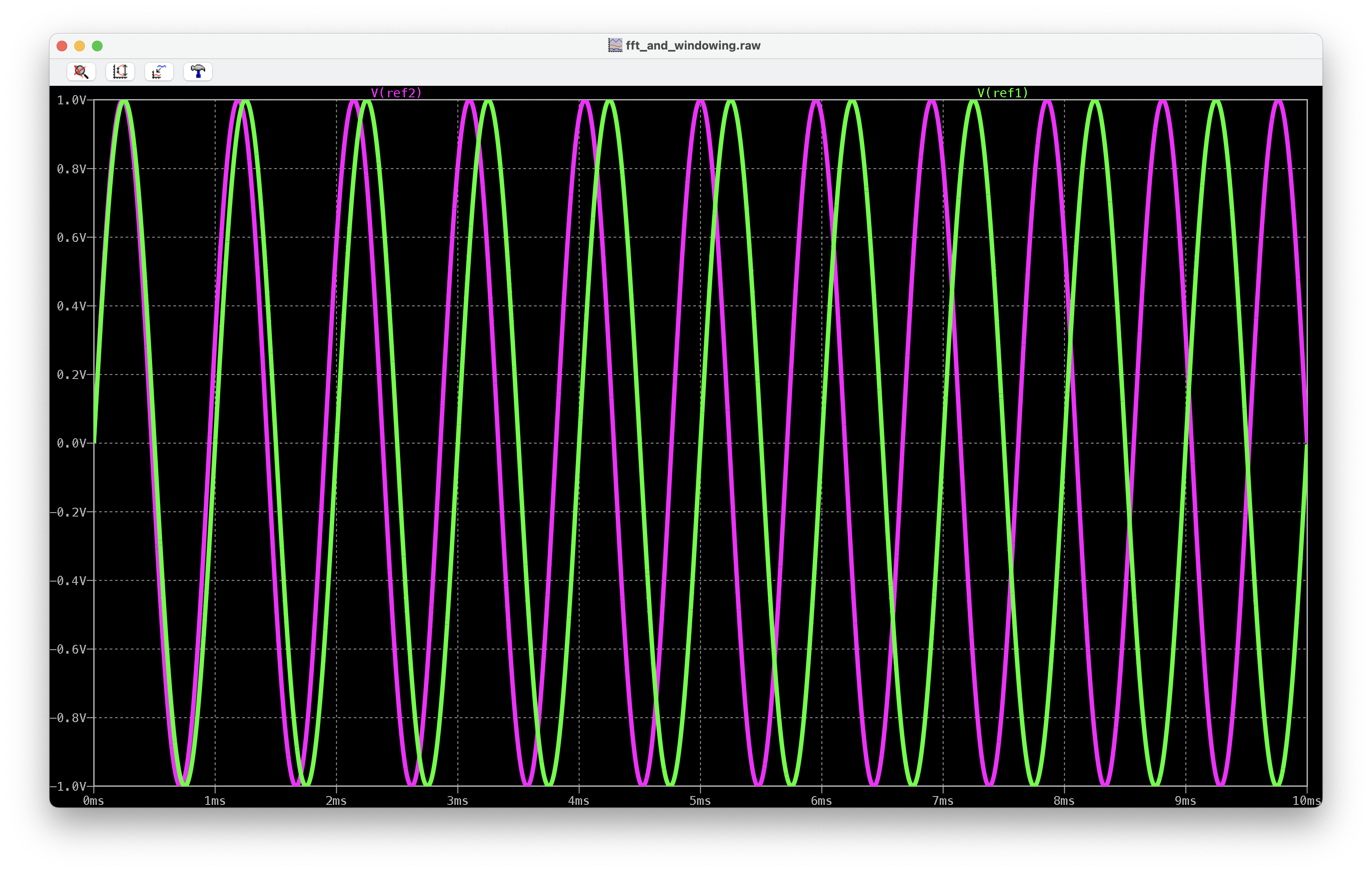Open the Control Panel hammer icon
The image size is (1372, 873).
pyautogui.click(x=198, y=71)
